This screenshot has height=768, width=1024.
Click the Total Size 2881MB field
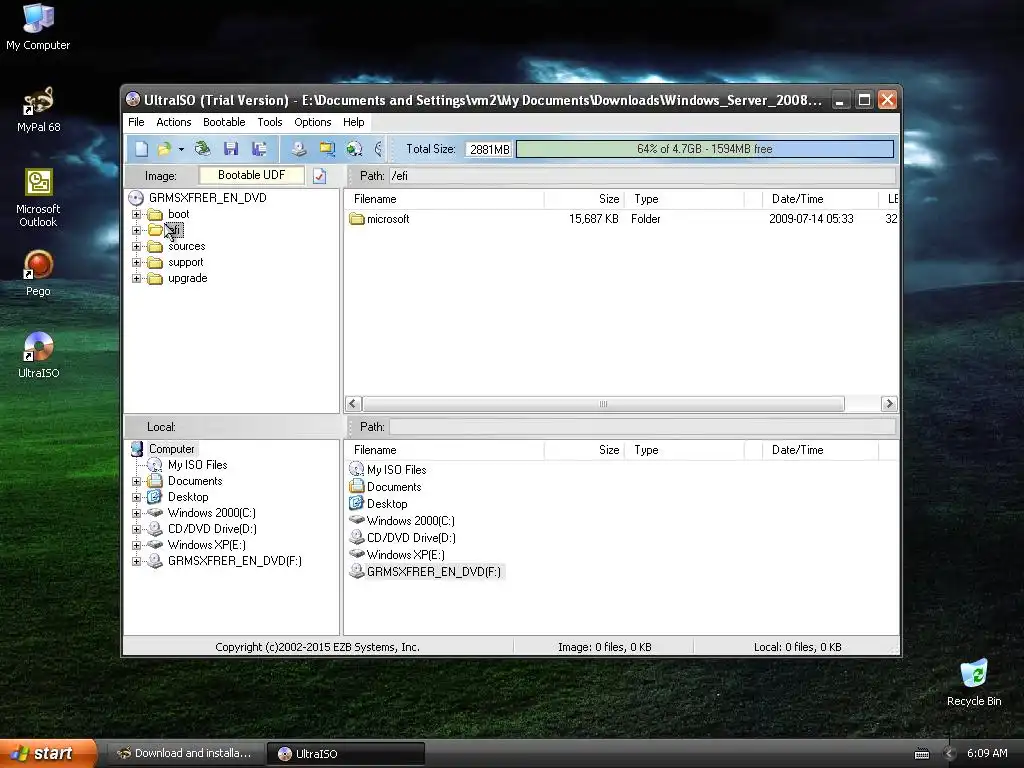coord(489,149)
